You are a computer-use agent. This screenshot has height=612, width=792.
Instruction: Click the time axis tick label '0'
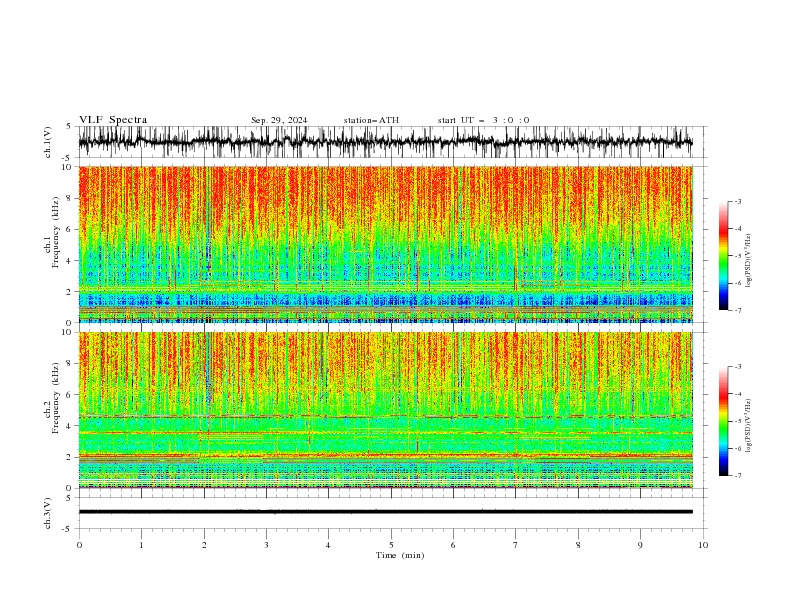pyautogui.click(x=79, y=545)
